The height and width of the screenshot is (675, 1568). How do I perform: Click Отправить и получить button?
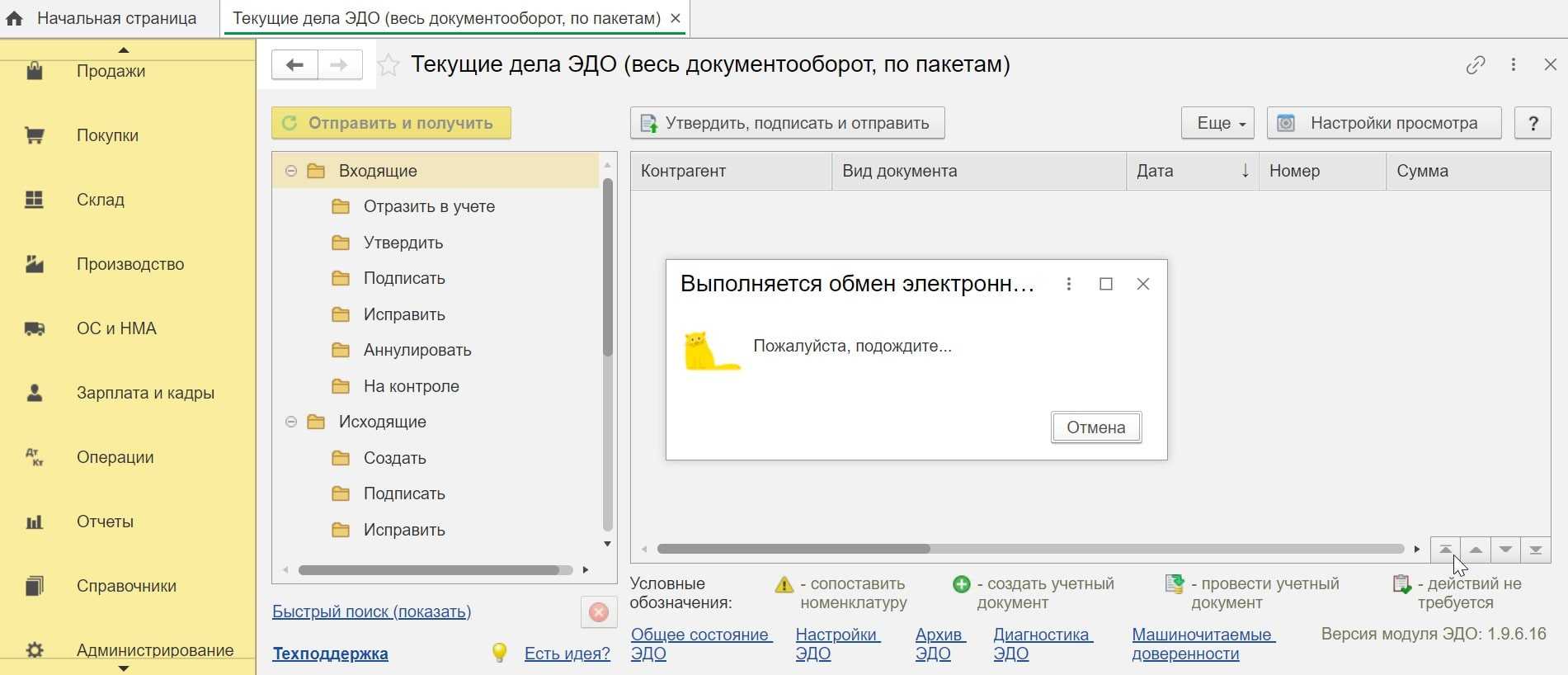coord(391,123)
